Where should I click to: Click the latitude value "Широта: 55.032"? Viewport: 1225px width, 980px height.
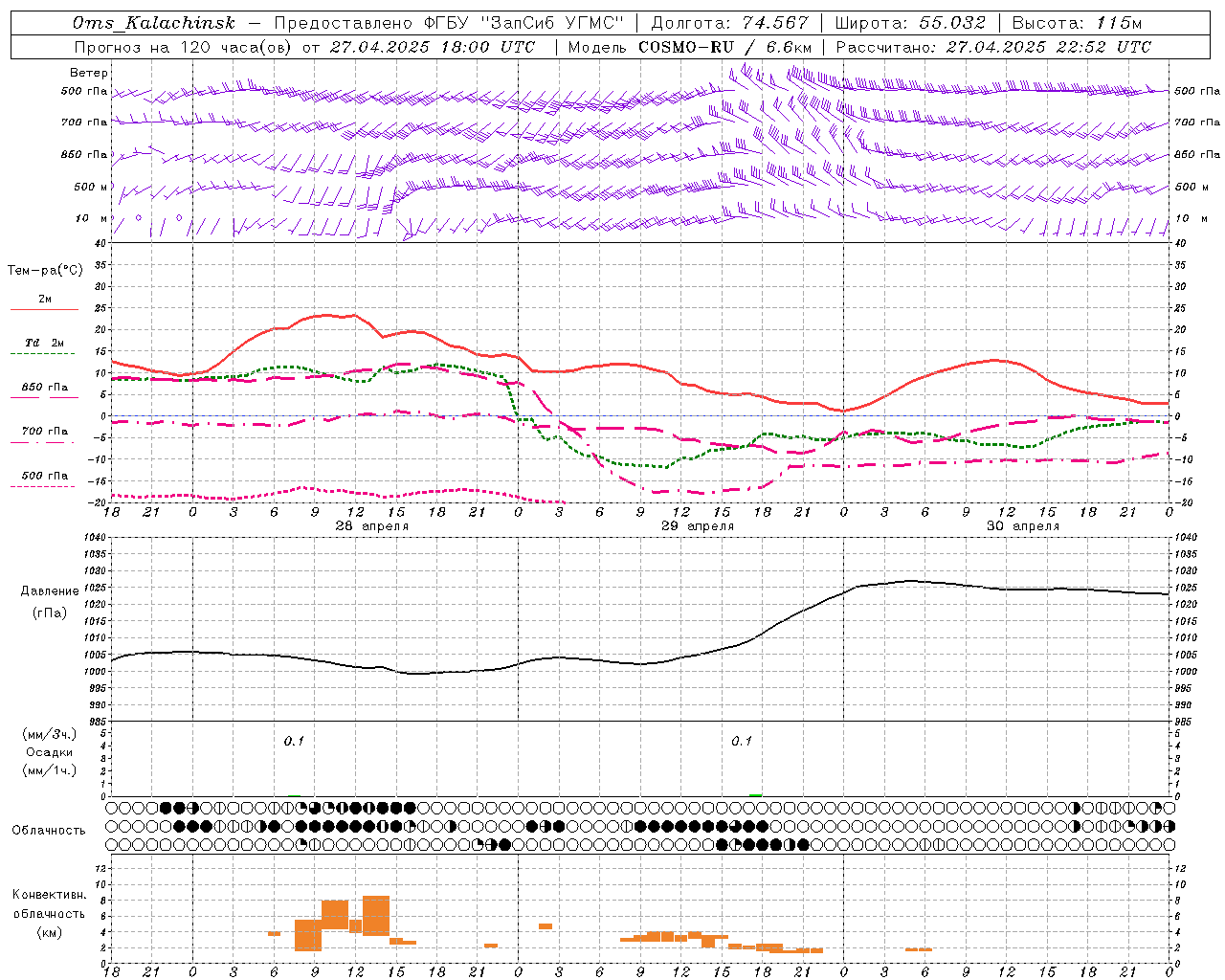click(x=910, y=23)
